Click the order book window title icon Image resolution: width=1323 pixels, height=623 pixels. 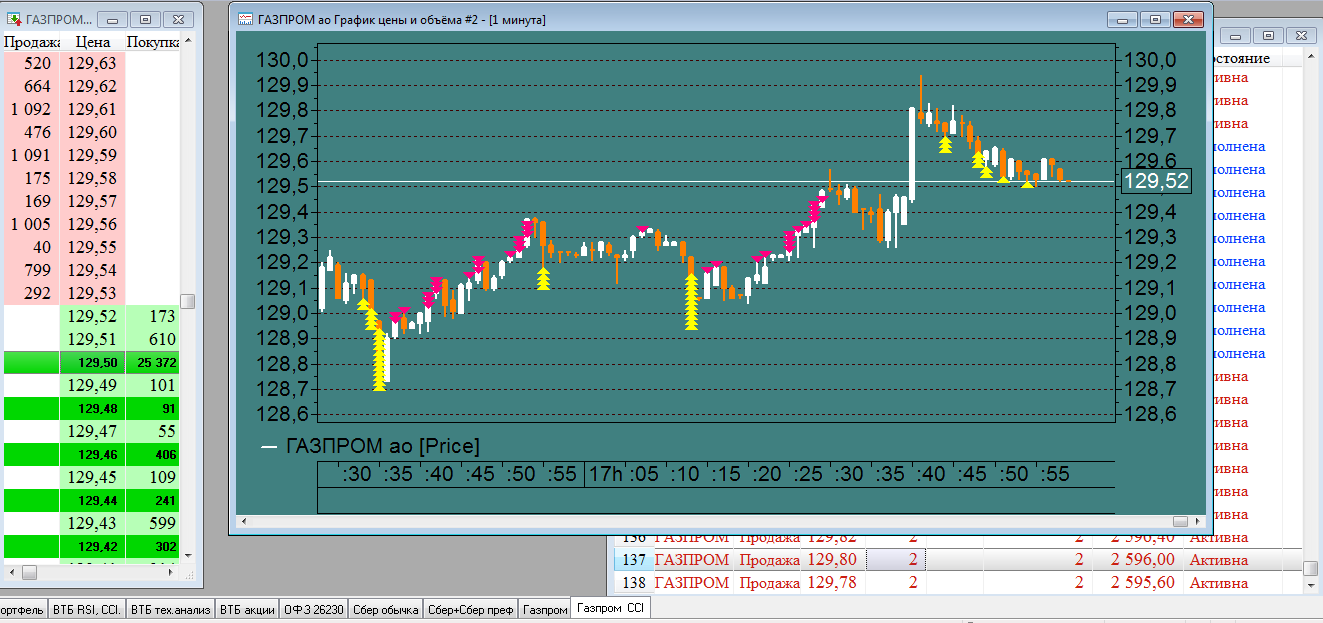(x=14, y=20)
